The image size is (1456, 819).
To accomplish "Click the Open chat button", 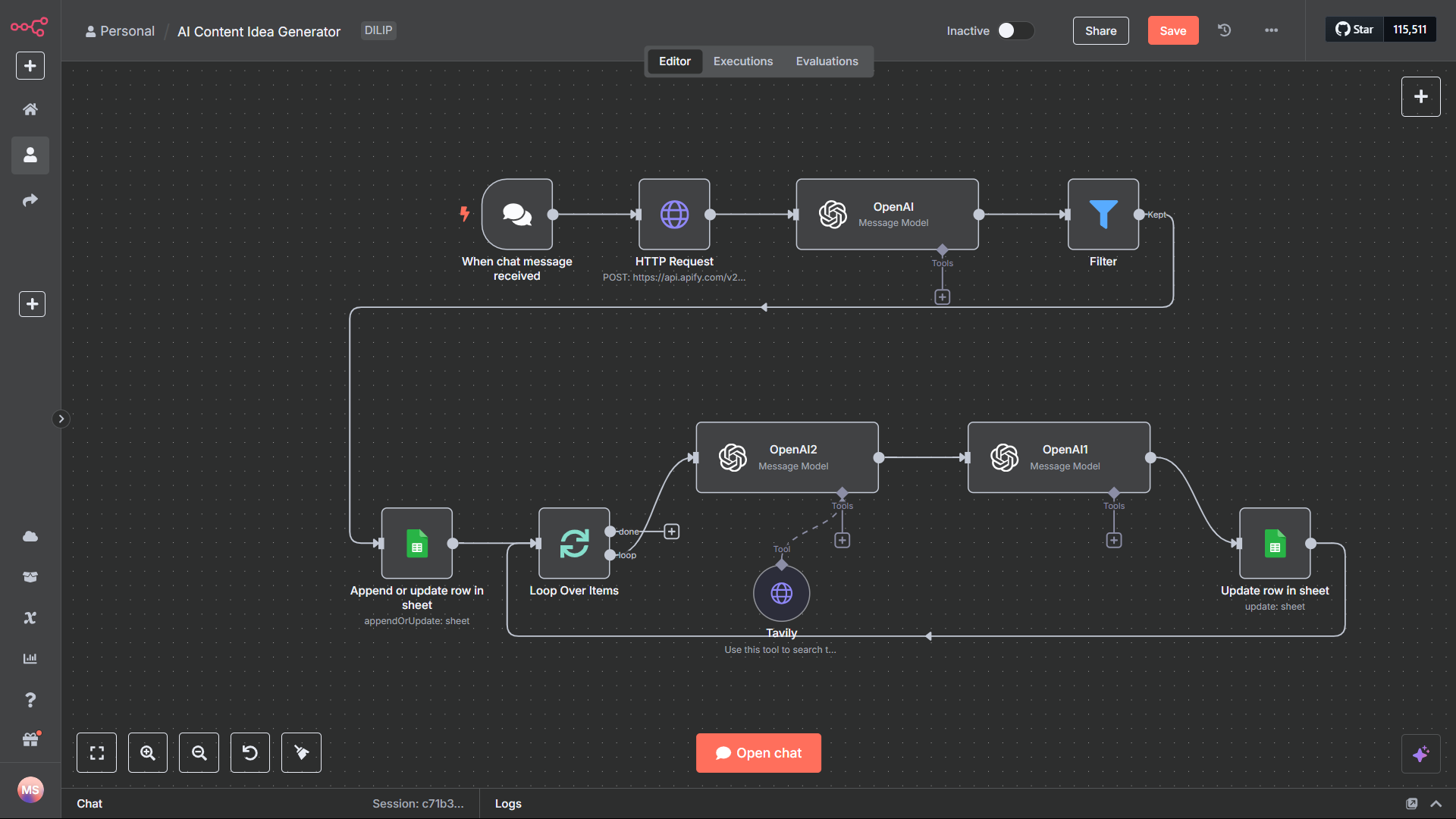I will [x=758, y=753].
